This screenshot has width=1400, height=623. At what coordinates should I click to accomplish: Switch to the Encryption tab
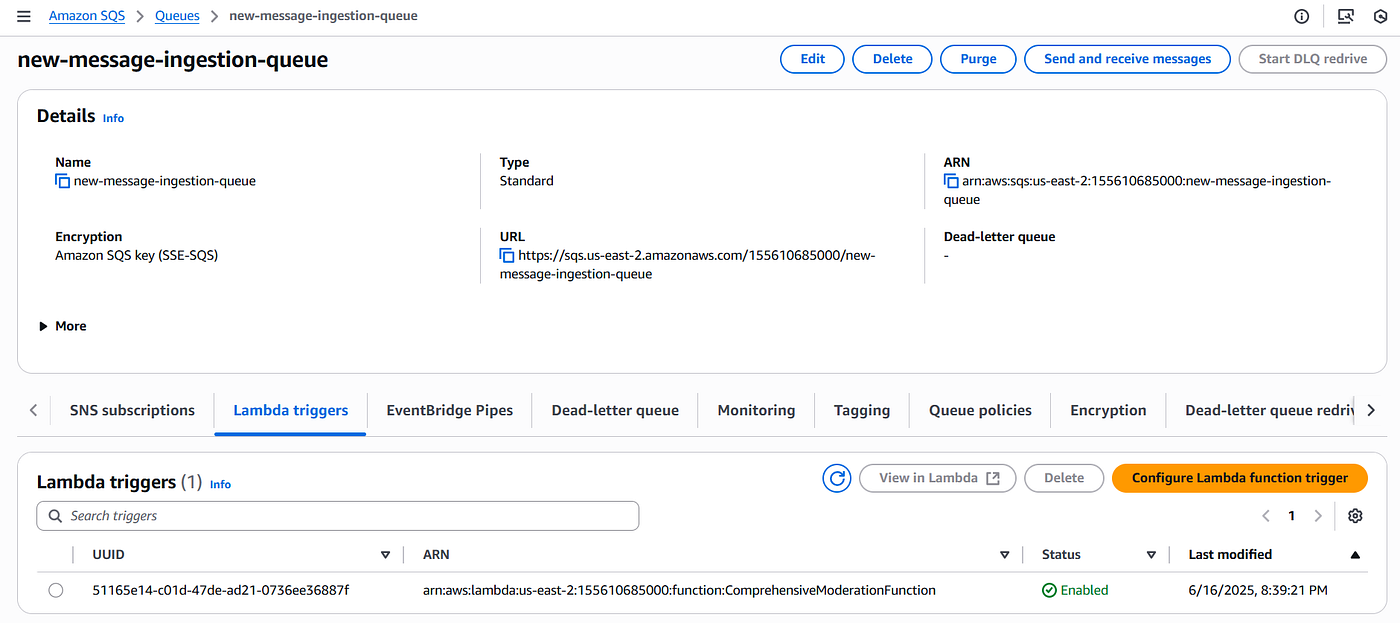(x=1108, y=410)
